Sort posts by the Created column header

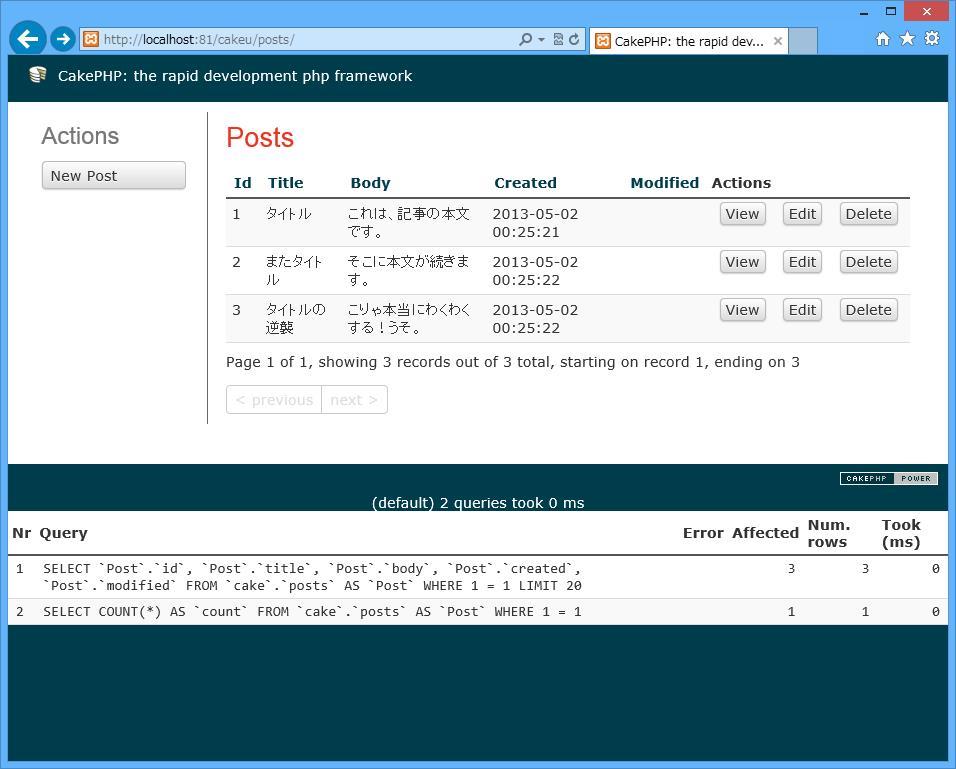pyautogui.click(x=525, y=183)
